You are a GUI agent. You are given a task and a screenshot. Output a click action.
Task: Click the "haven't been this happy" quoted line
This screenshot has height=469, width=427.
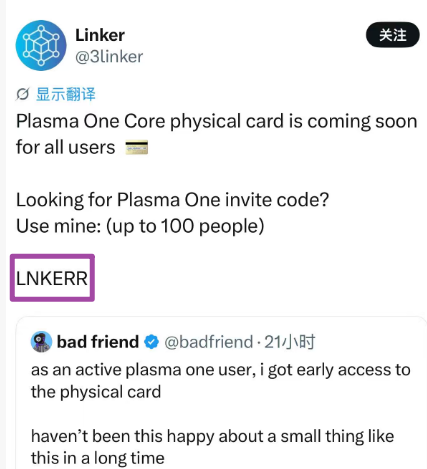[212, 436]
